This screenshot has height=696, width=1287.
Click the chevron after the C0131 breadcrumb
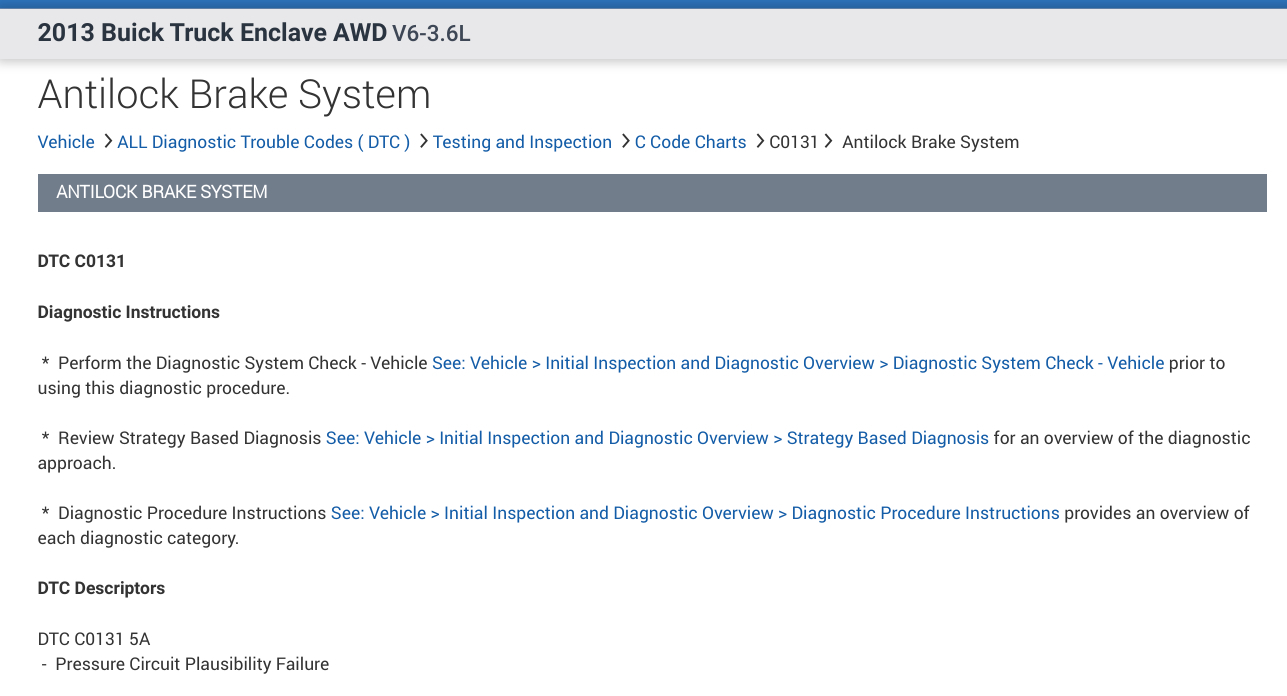click(829, 141)
